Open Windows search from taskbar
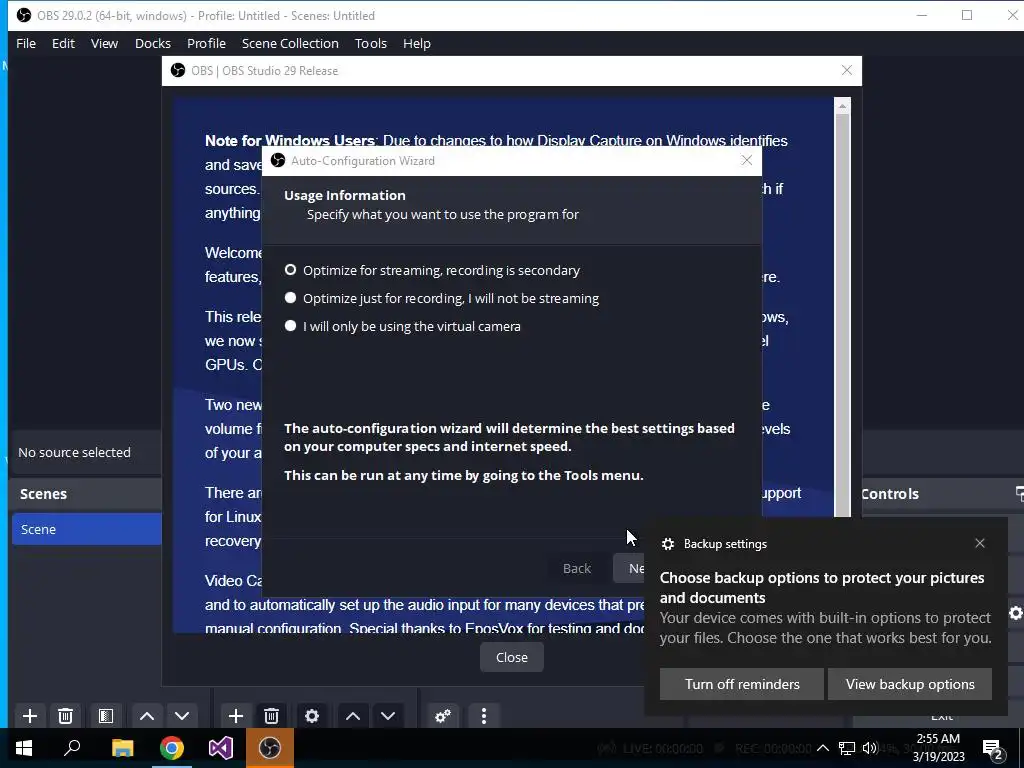The image size is (1024, 768). (x=72, y=748)
